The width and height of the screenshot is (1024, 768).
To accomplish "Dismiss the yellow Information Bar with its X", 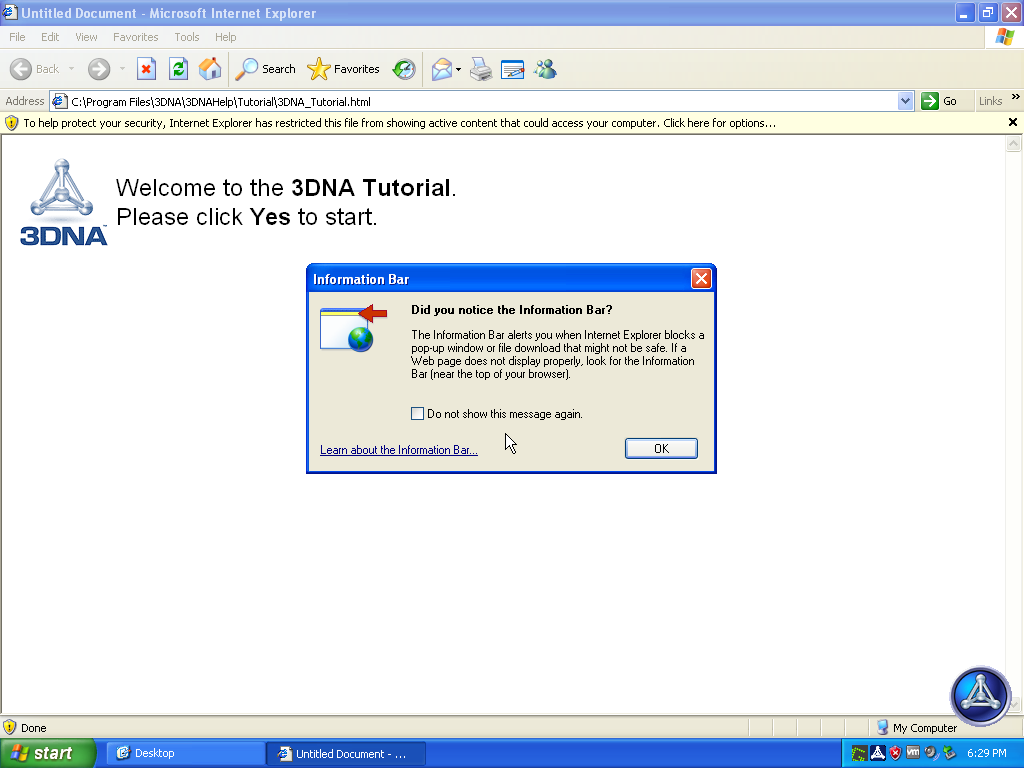I will pos(1012,122).
